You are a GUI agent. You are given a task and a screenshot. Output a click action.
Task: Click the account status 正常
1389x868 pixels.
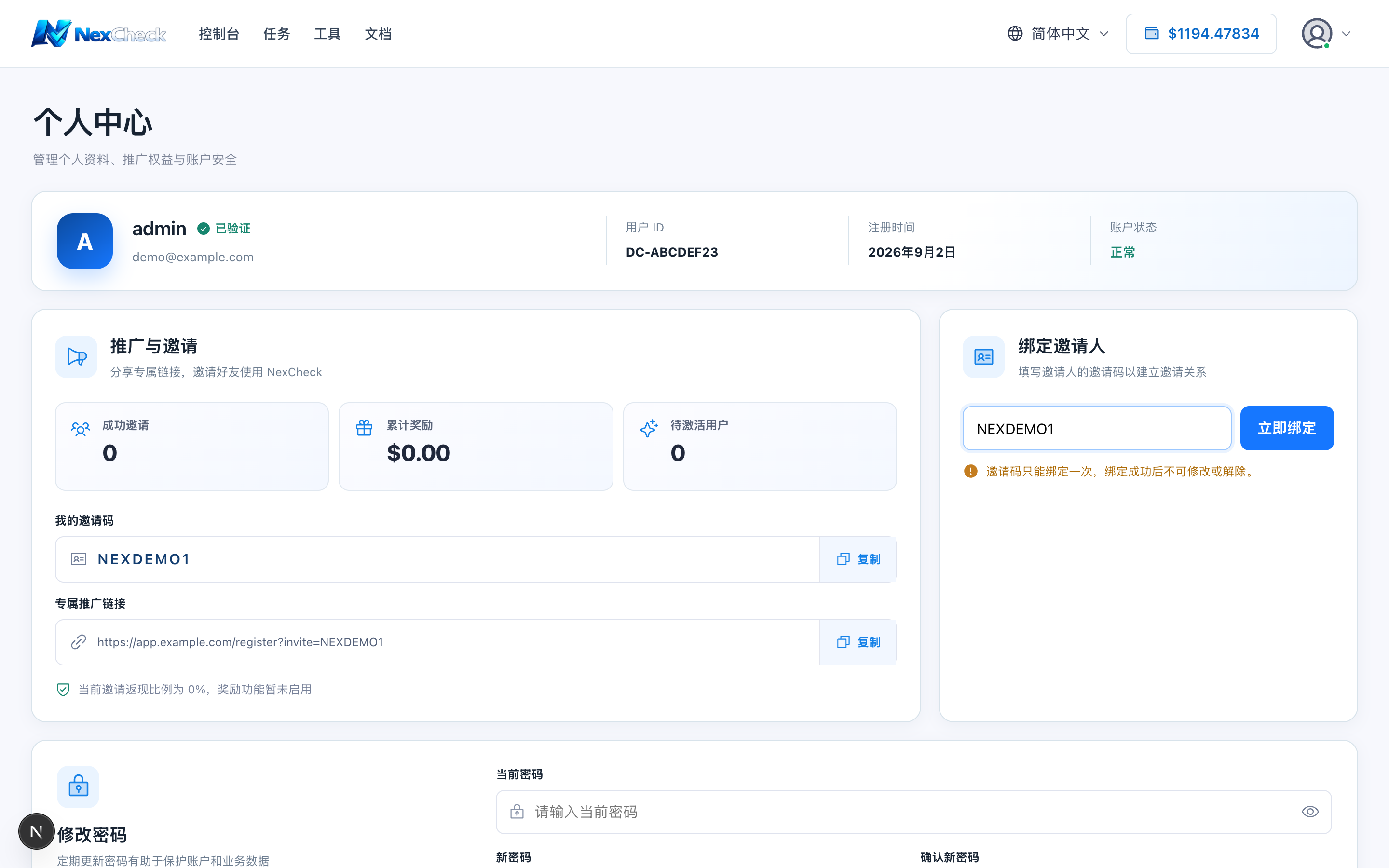[x=1123, y=252]
